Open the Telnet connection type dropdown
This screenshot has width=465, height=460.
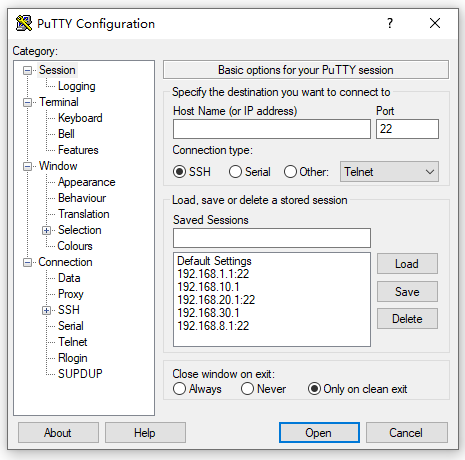click(x=389, y=172)
